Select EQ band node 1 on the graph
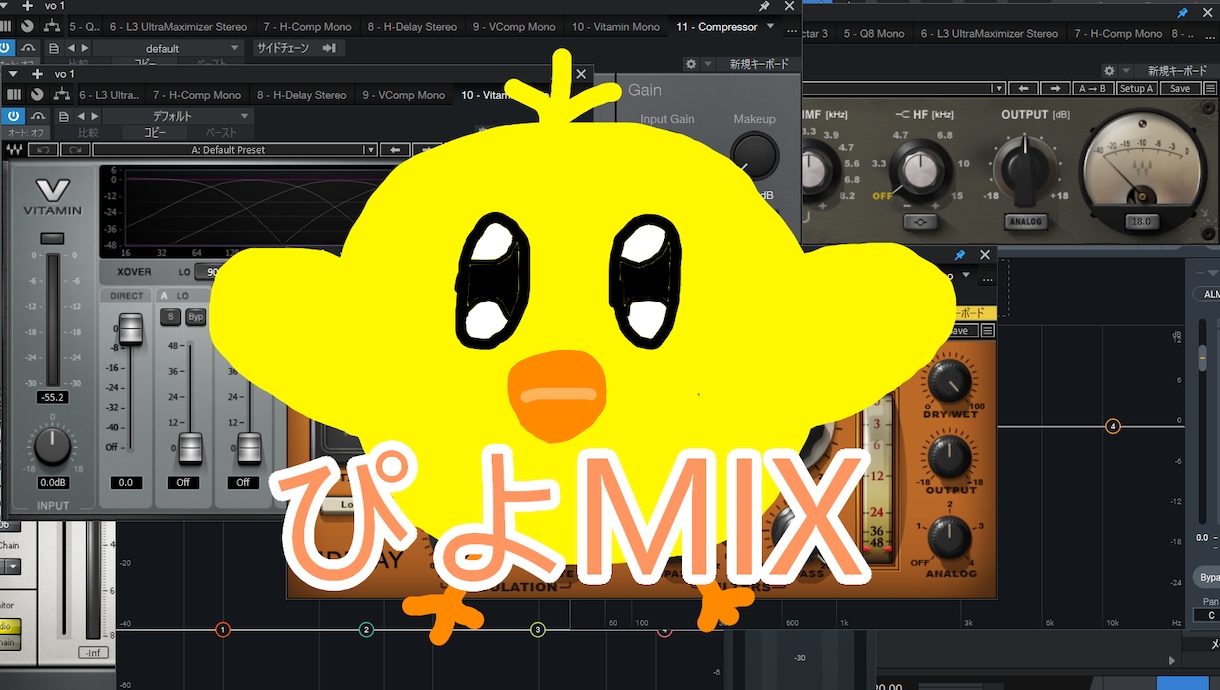Viewport: 1220px width, 690px height. 223,629
